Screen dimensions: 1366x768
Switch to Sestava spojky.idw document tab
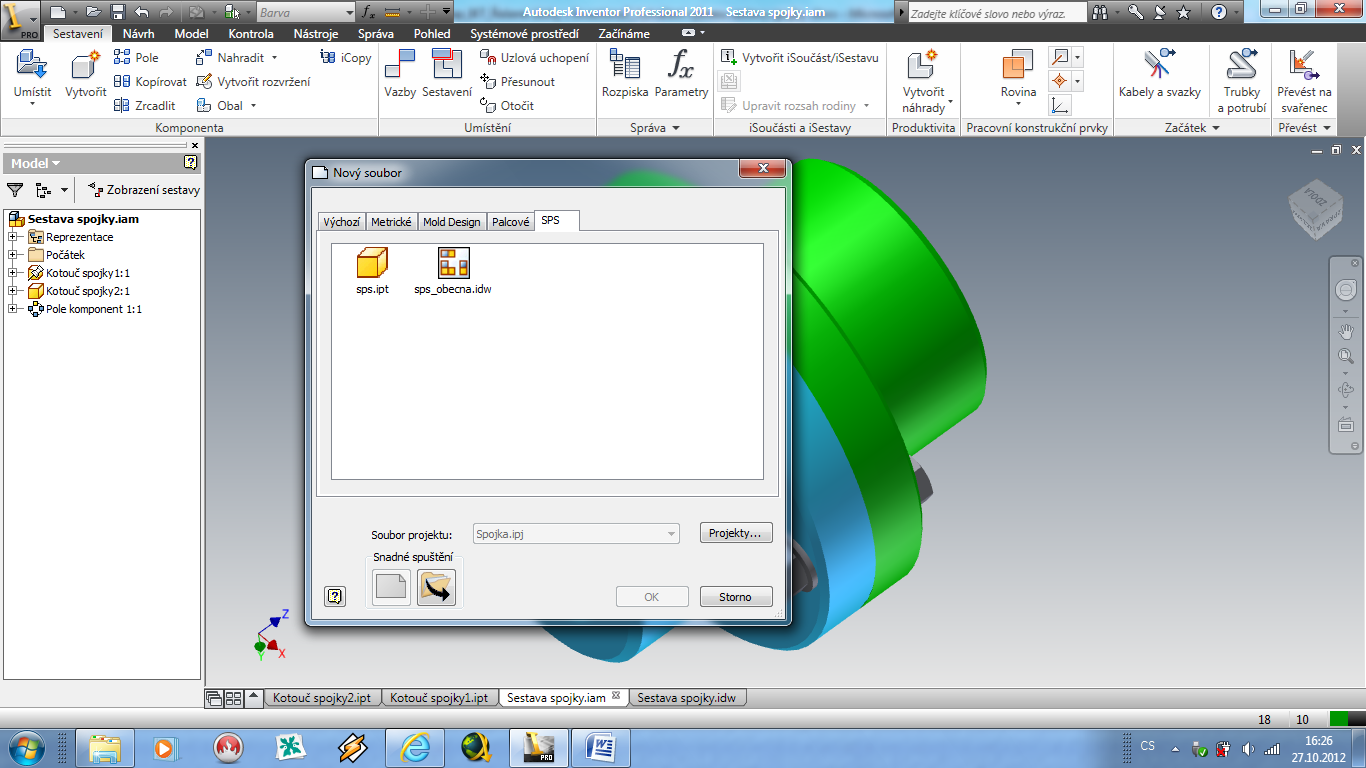tap(687, 698)
